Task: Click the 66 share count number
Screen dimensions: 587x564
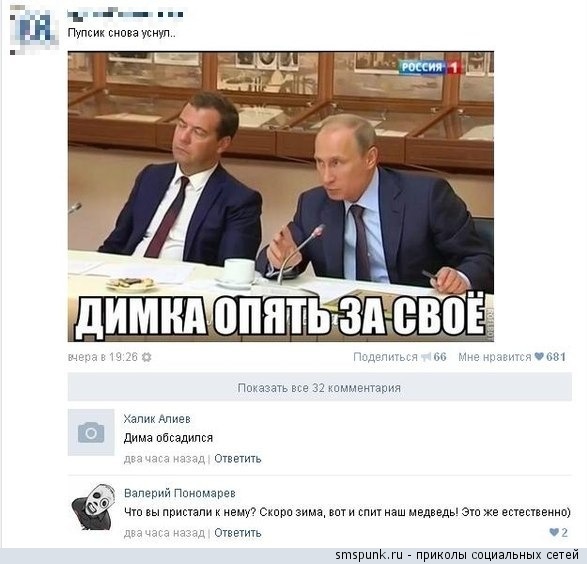Action: (440, 357)
